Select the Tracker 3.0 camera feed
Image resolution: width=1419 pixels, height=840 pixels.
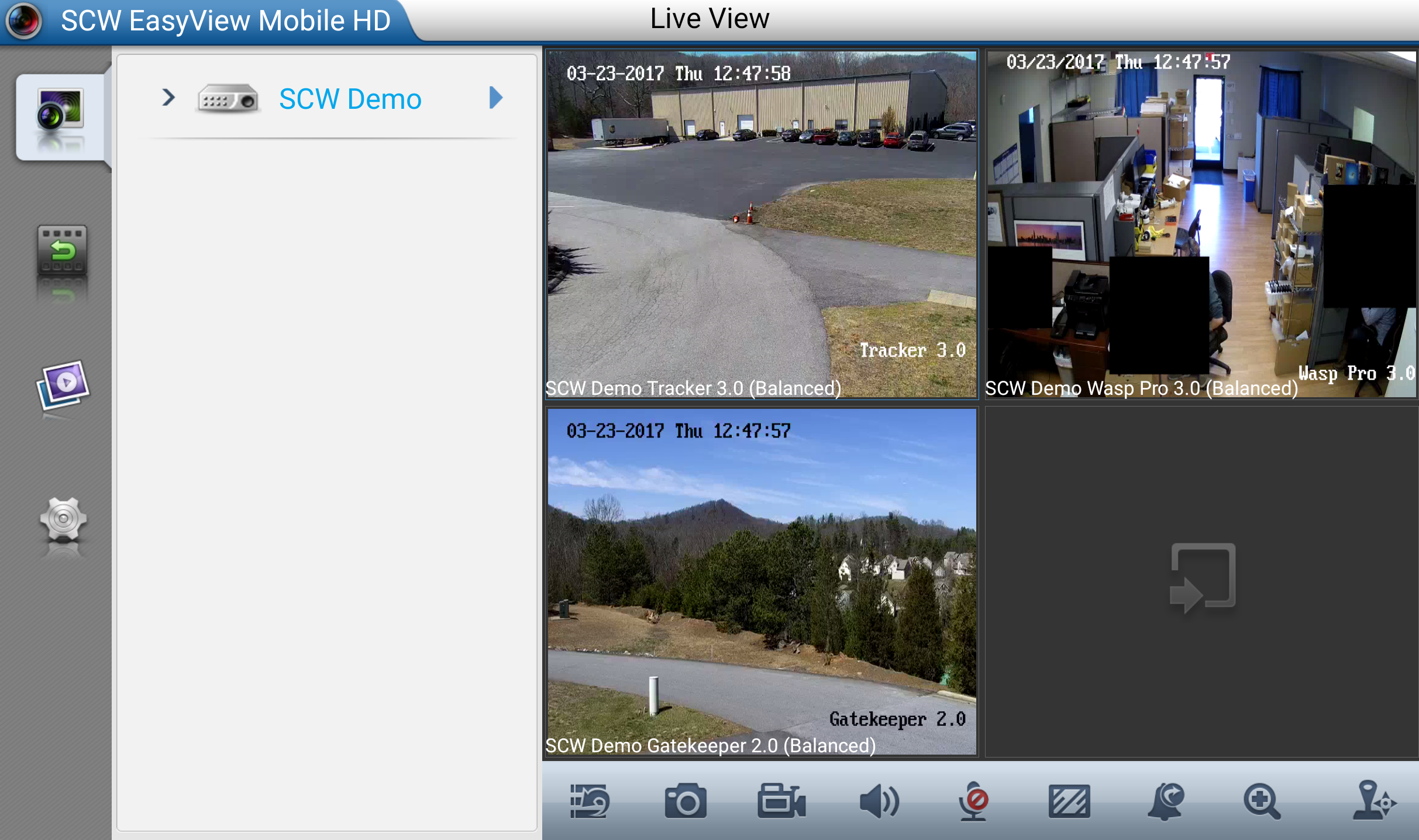[762, 225]
